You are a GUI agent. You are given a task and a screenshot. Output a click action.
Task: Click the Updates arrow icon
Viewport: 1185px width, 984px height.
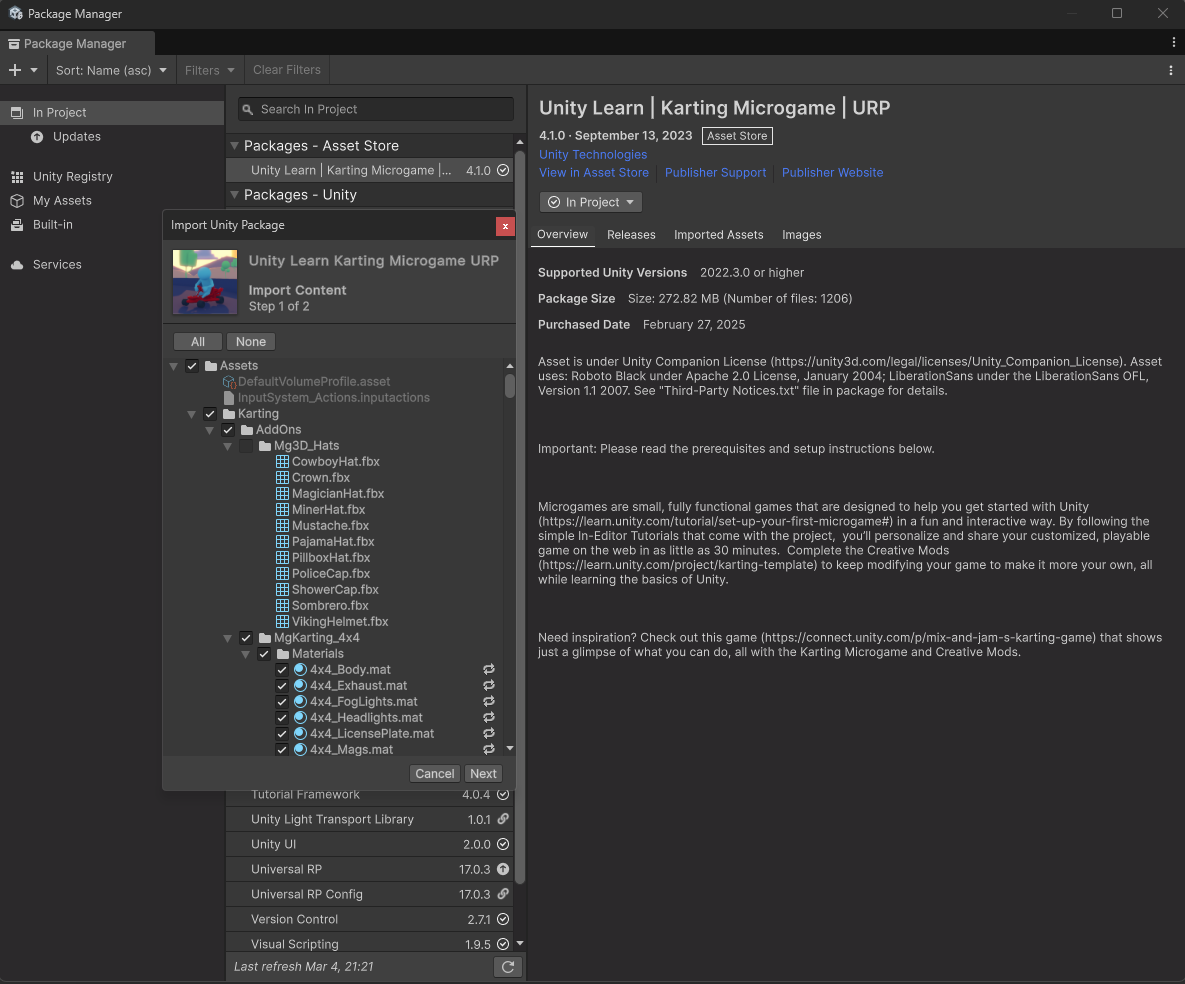(37, 137)
